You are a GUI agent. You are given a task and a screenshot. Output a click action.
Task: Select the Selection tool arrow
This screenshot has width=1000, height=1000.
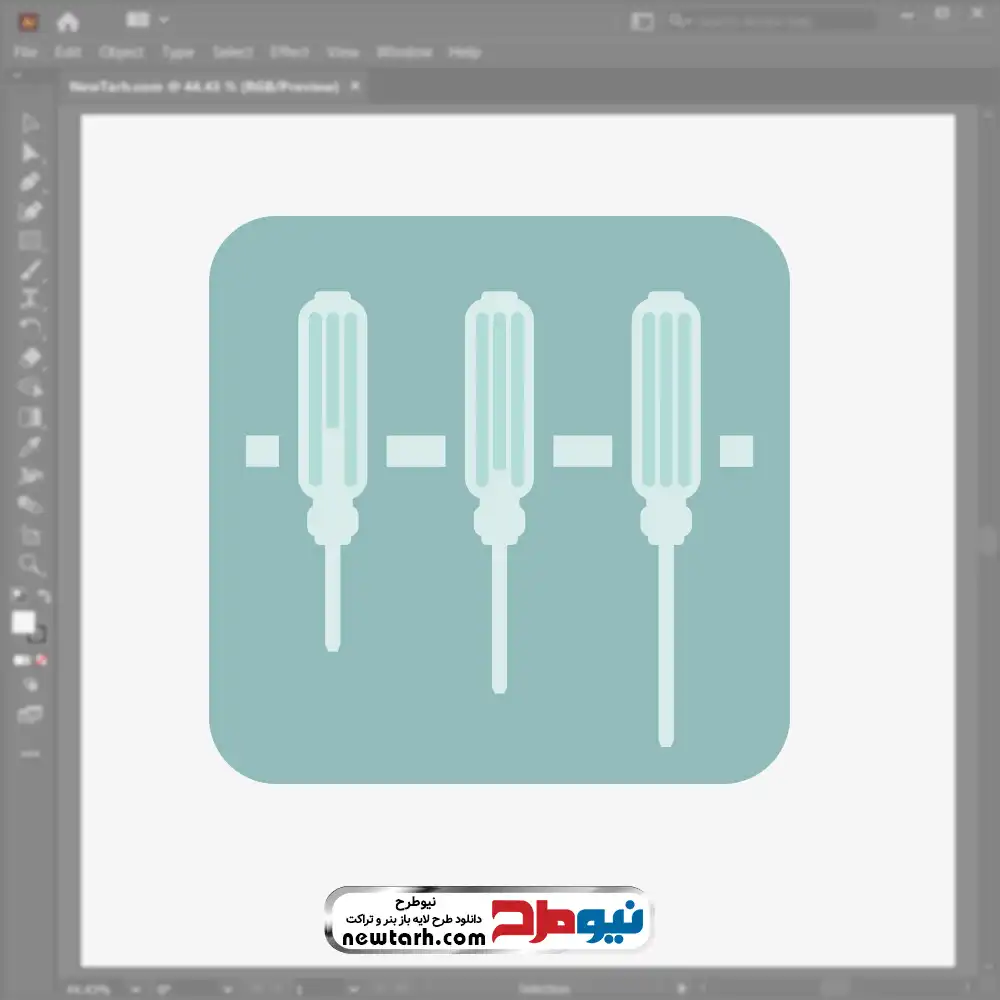click(x=30, y=123)
